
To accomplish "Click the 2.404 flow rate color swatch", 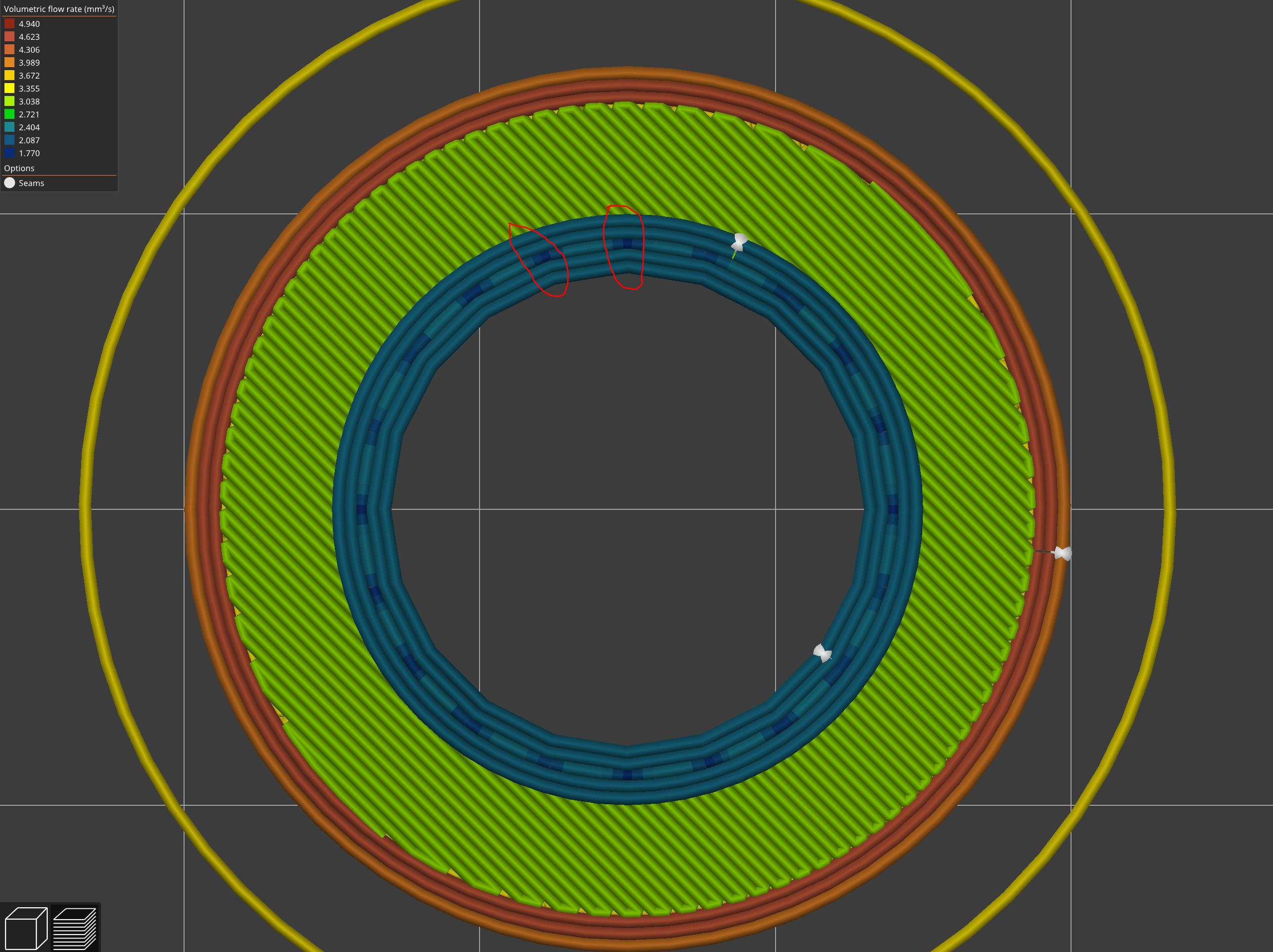I will pos(10,127).
